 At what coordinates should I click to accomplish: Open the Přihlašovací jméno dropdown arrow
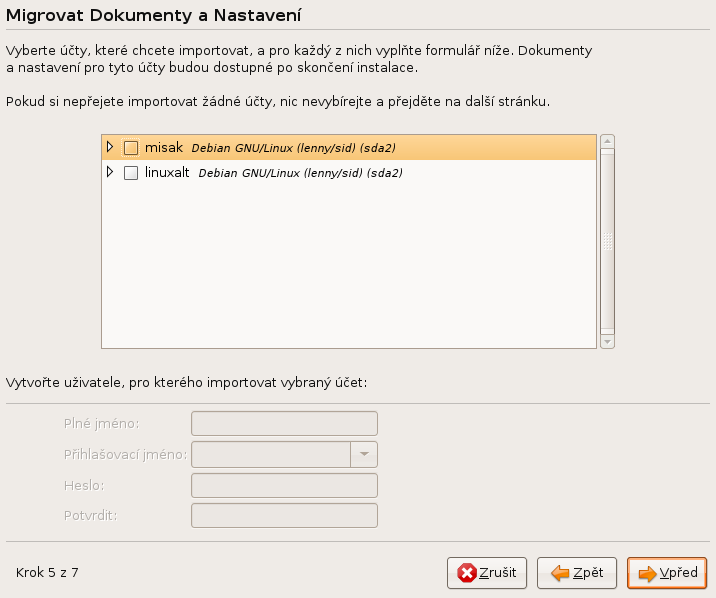tap(364, 454)
